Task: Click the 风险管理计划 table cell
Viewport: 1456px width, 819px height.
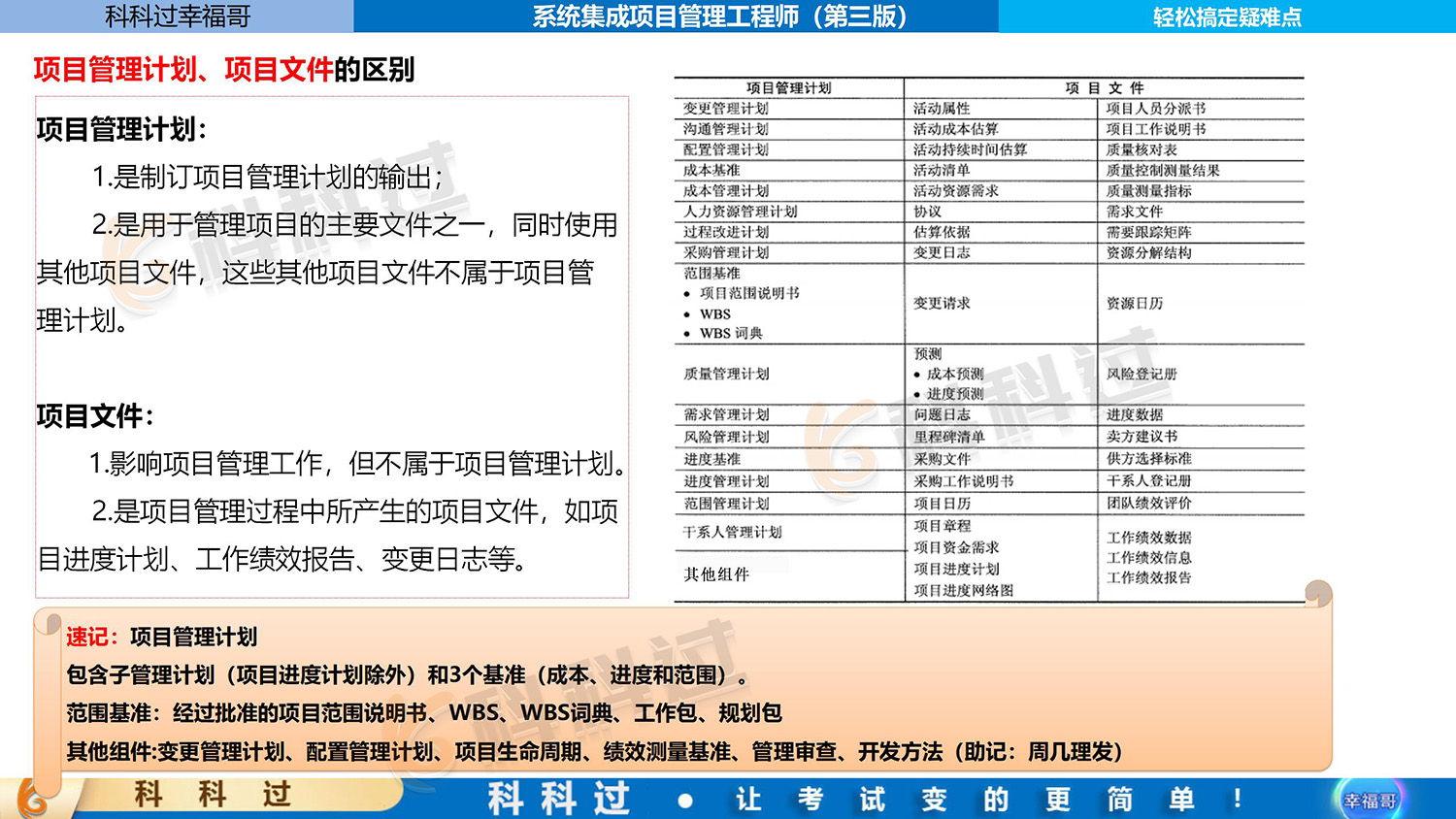Action: coord(725,437)
